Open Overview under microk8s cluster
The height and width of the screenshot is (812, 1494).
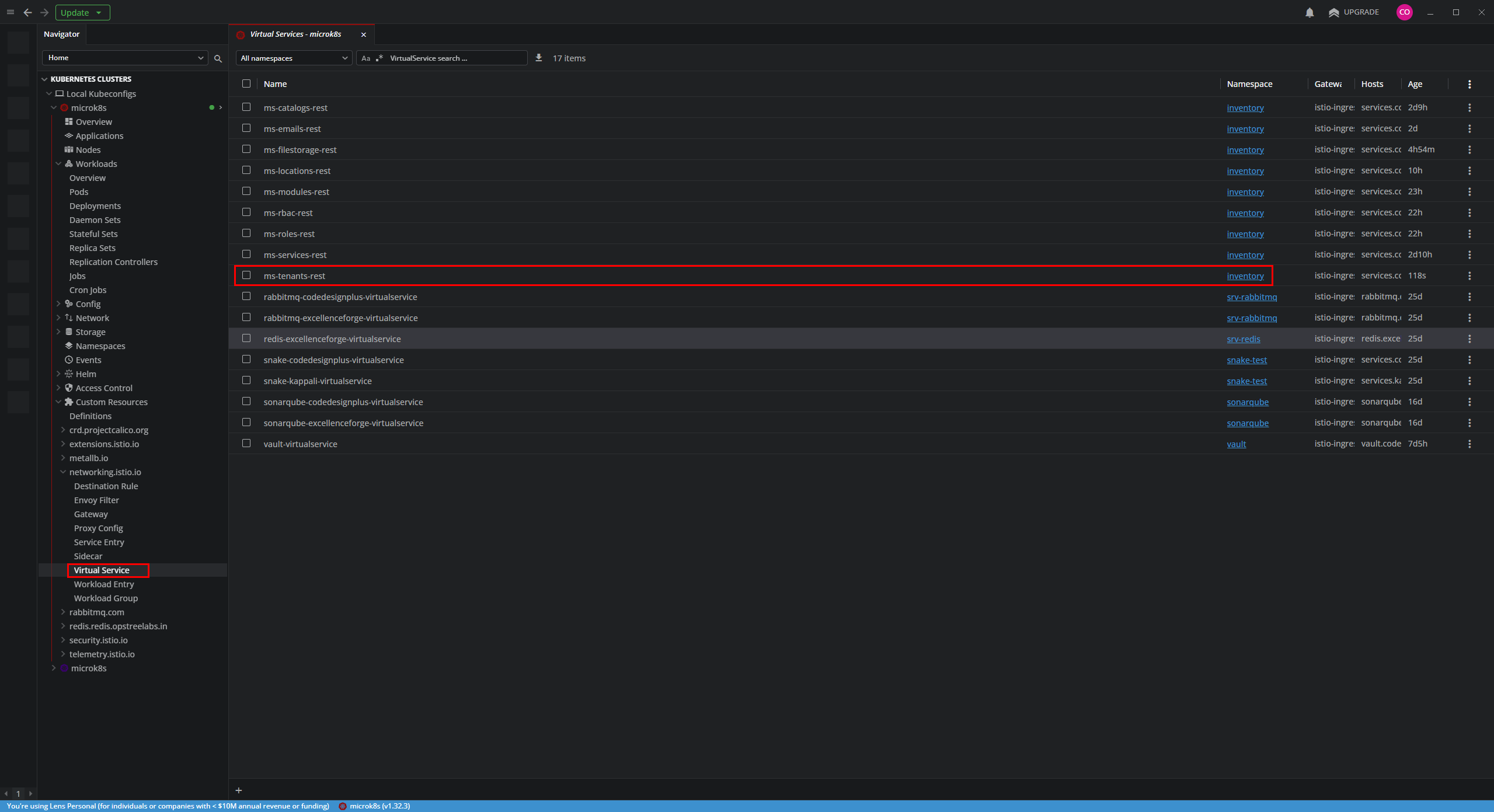93,122
